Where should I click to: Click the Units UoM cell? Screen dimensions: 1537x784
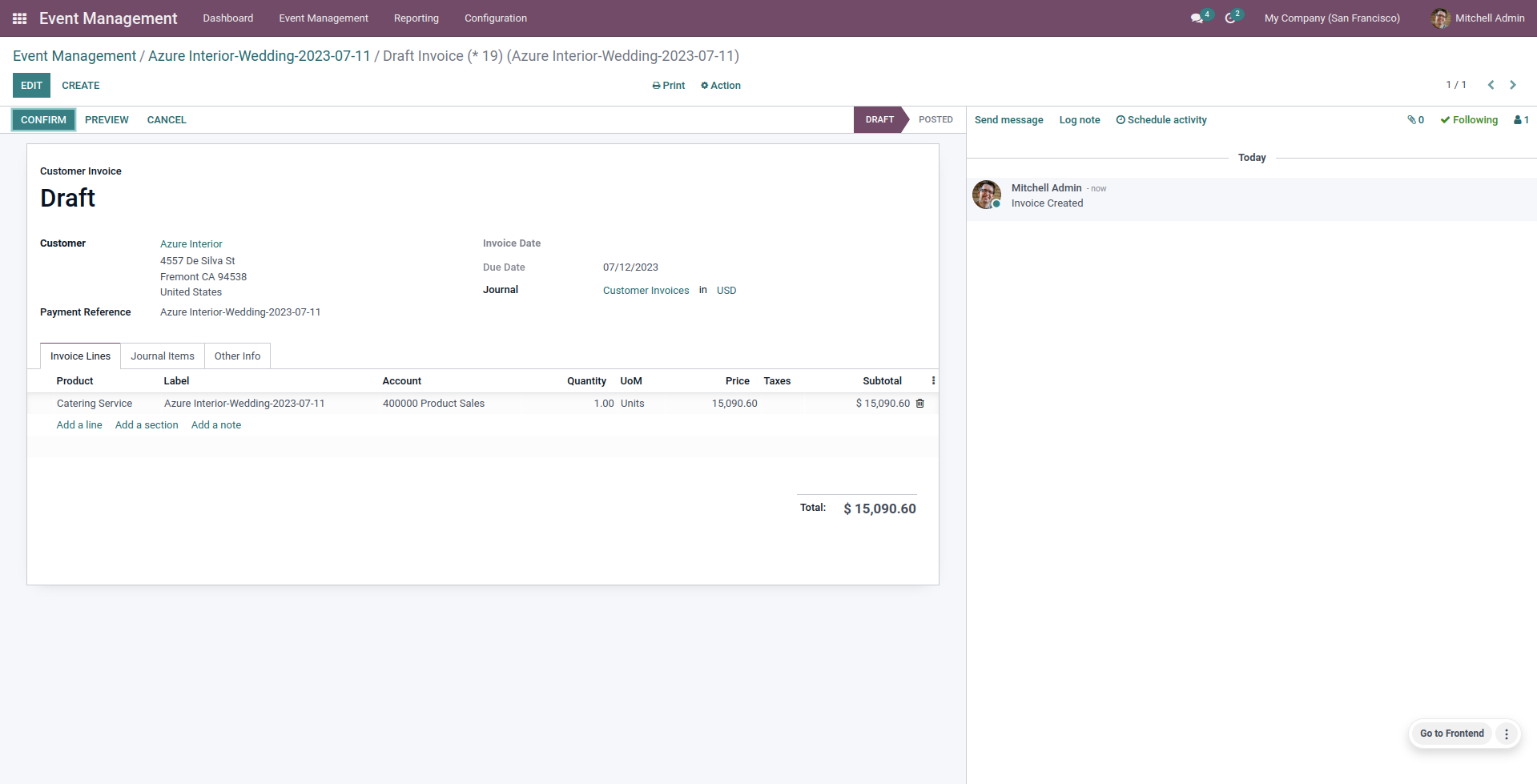pyautogui.click(x=632, y=404)
